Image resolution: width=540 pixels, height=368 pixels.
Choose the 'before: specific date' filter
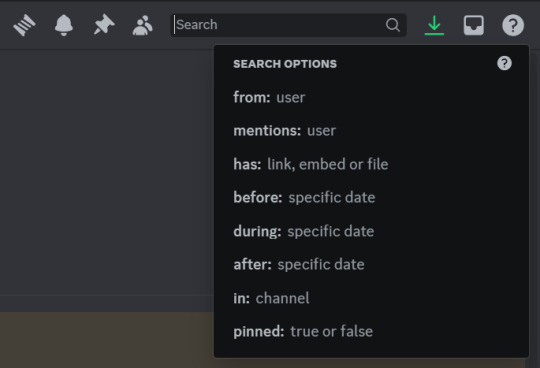pos(371,198)
